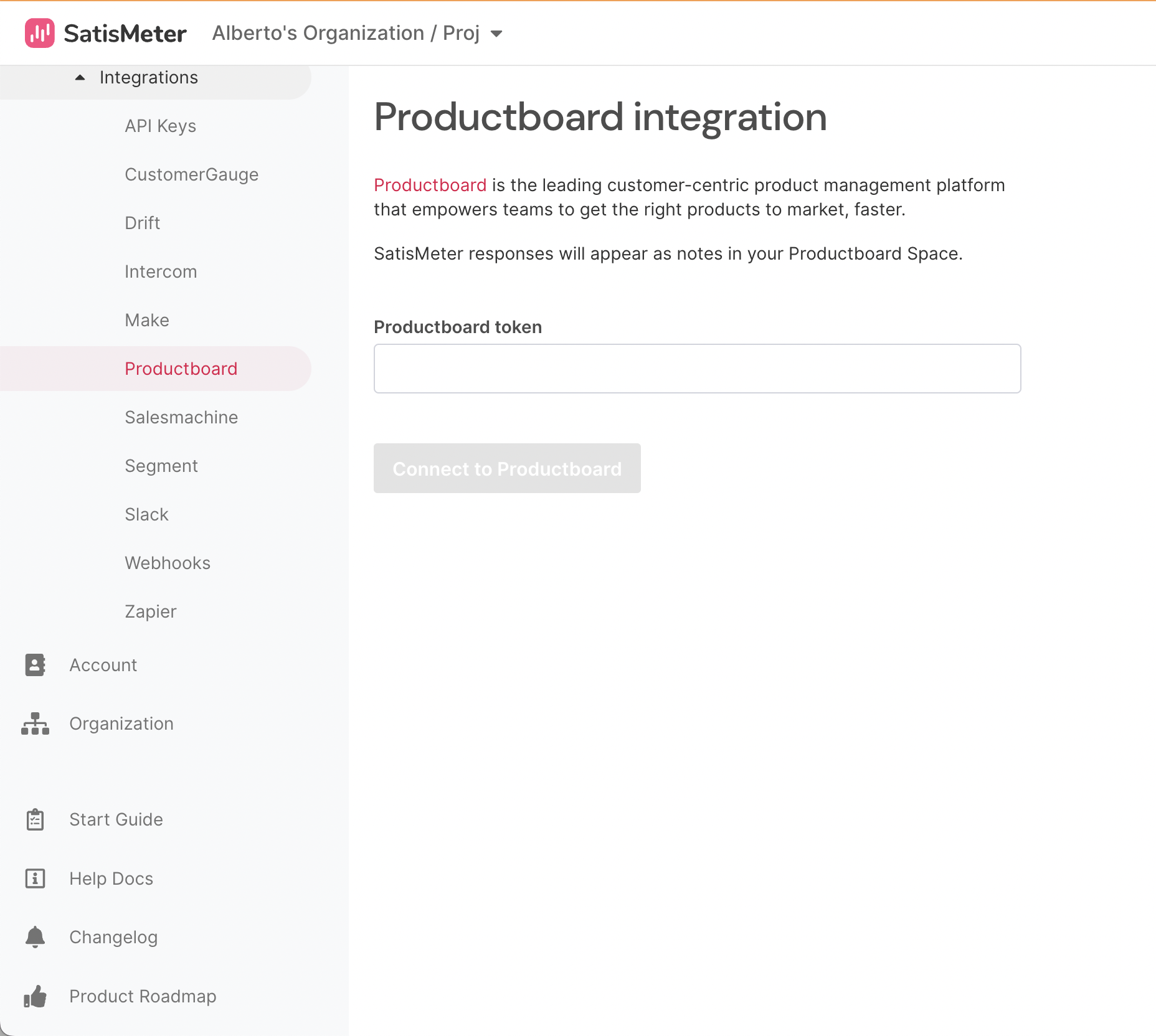This screenshot has width=1156, height=1036.
Task: Collapse the Integrations section
Action: [x=148, y=77]
